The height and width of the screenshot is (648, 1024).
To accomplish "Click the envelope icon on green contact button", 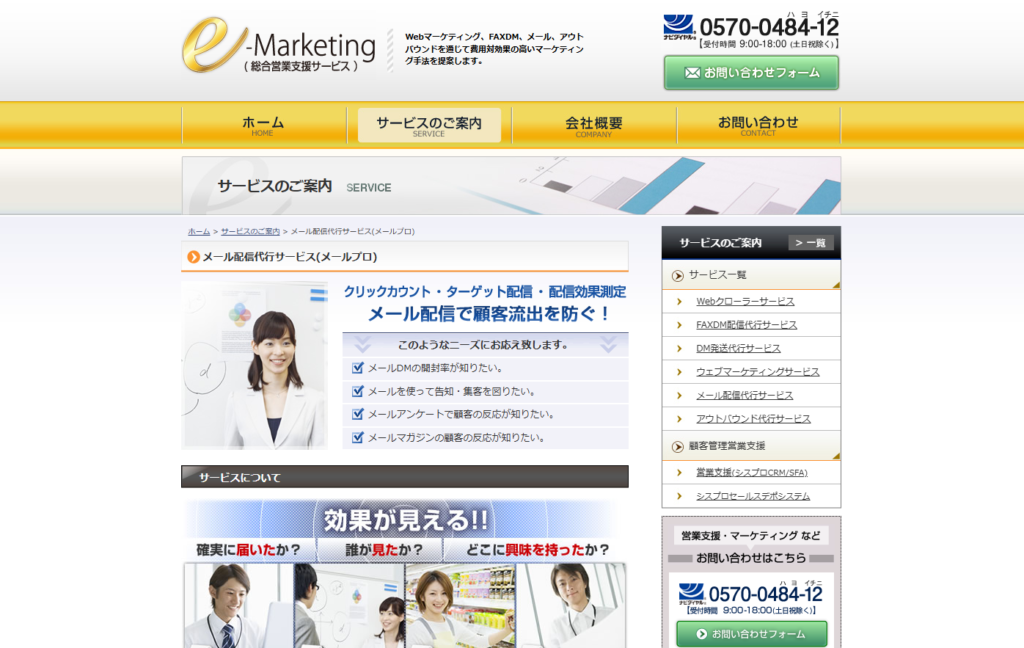I will click(691, 73).
